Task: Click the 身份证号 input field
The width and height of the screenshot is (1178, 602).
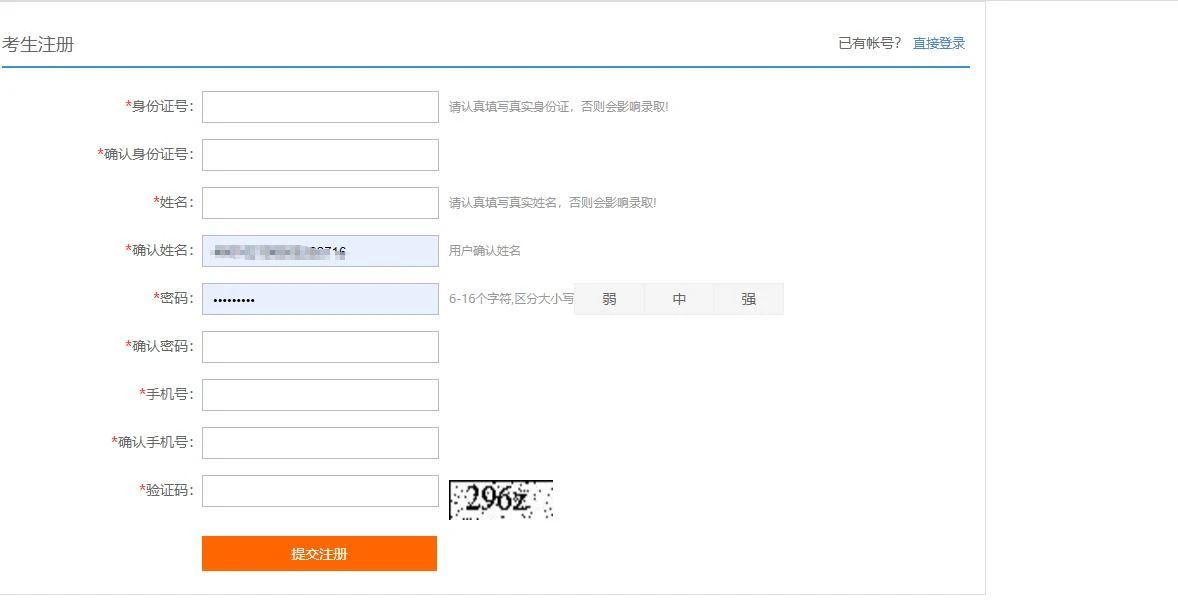Action: tap(320, 107)
